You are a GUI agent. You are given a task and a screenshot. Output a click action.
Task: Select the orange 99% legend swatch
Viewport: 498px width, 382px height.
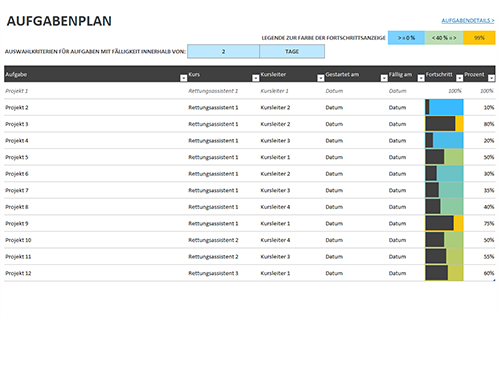point(479,38)
